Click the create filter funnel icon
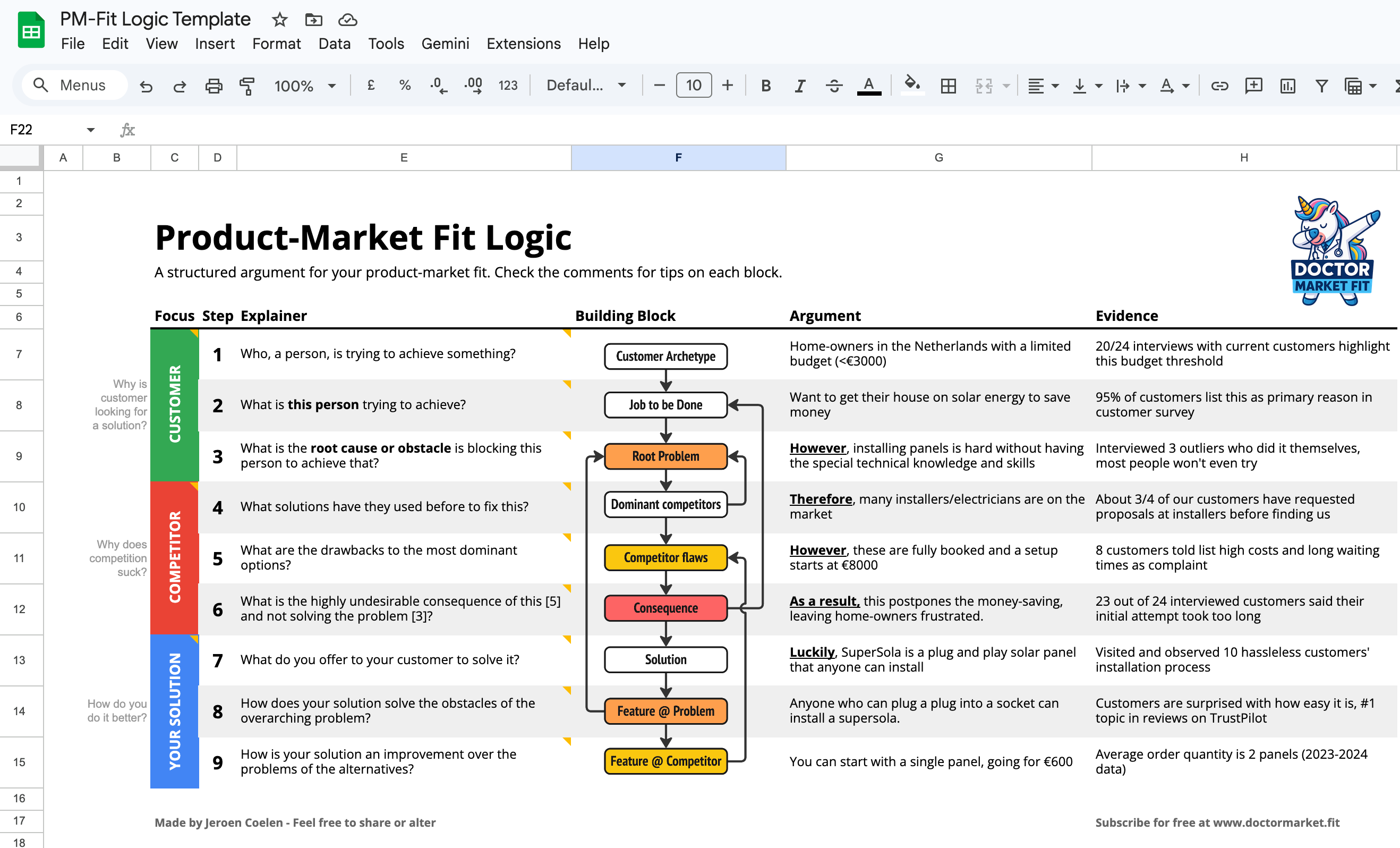Screen dimensions: 1400x848 [1321, 86]
